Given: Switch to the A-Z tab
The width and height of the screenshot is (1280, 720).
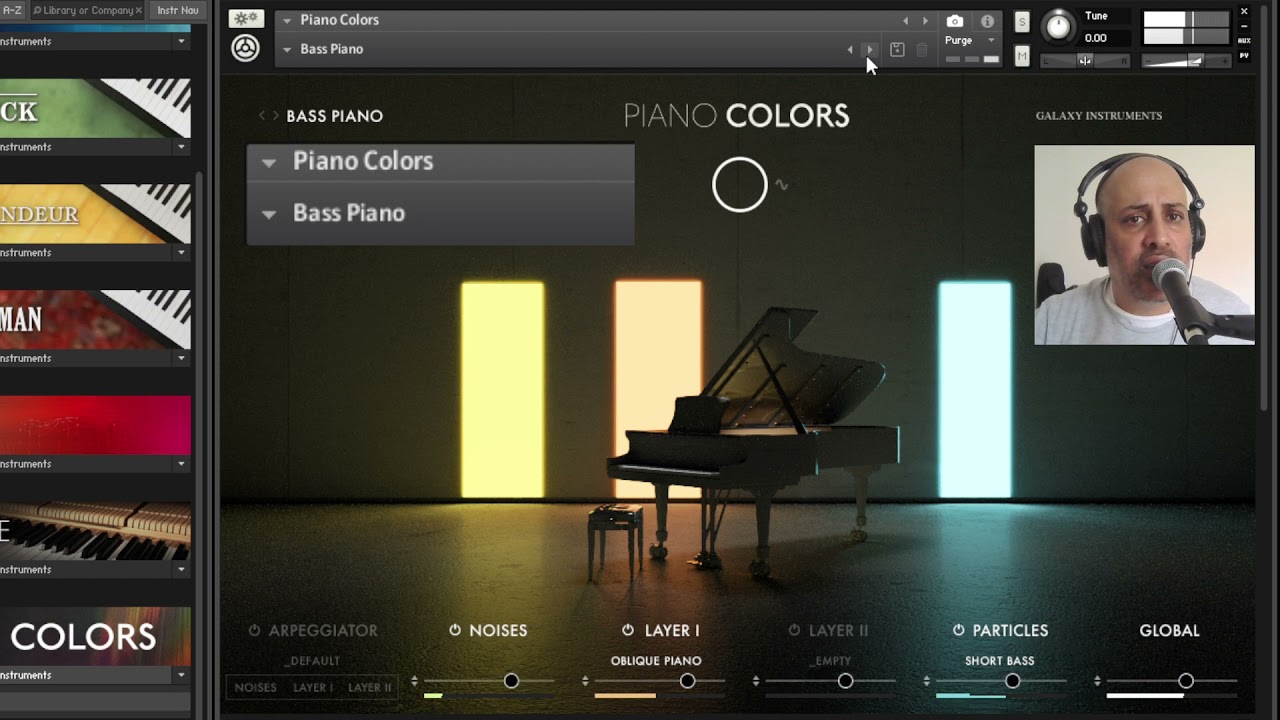Looking at the screenshot, I should point(11,10).
